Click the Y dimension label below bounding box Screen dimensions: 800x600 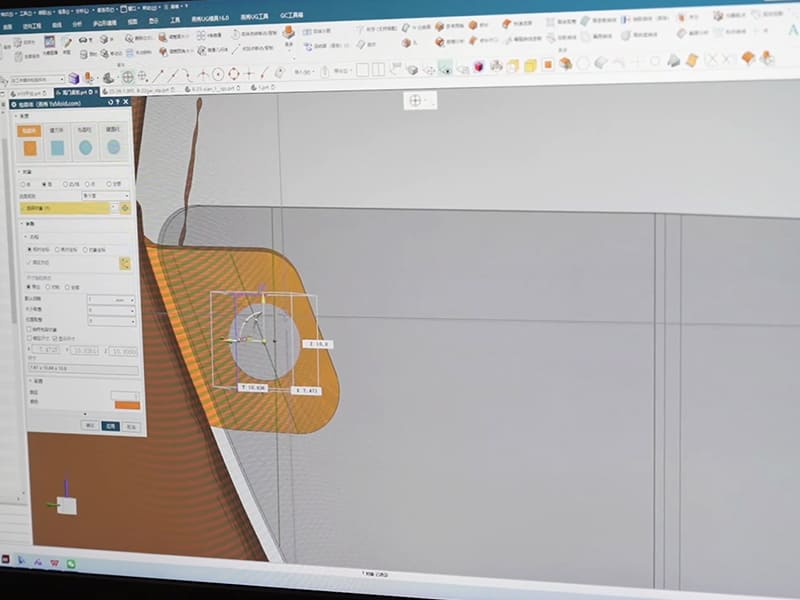[x=253, y=388]
